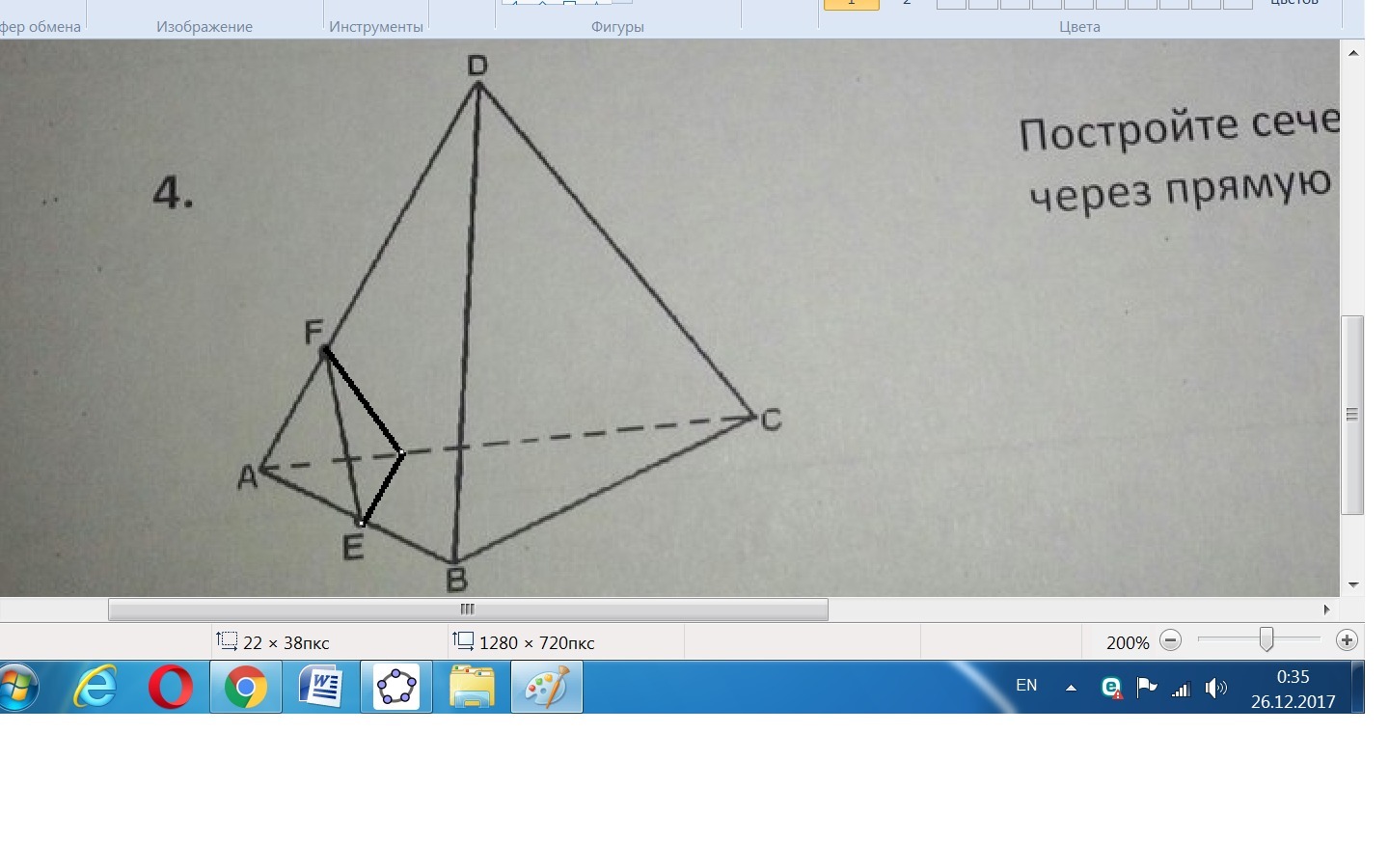Click the text 'Постройте сече' on canvas
This screenshot has width=1389, height=868.
[x=1179, y=128]
